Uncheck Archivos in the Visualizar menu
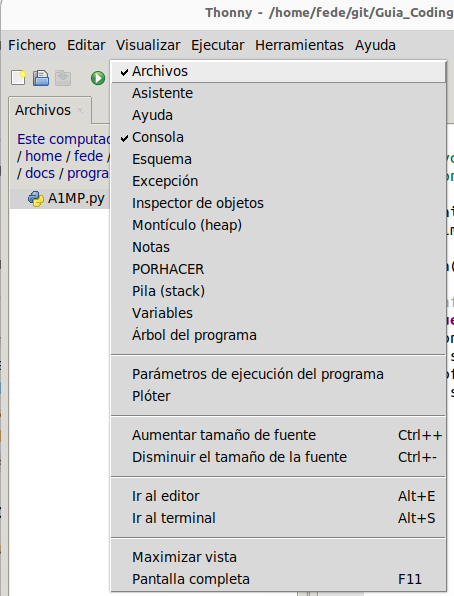This screenshot has width=454, height=596. tap(278, 71)
